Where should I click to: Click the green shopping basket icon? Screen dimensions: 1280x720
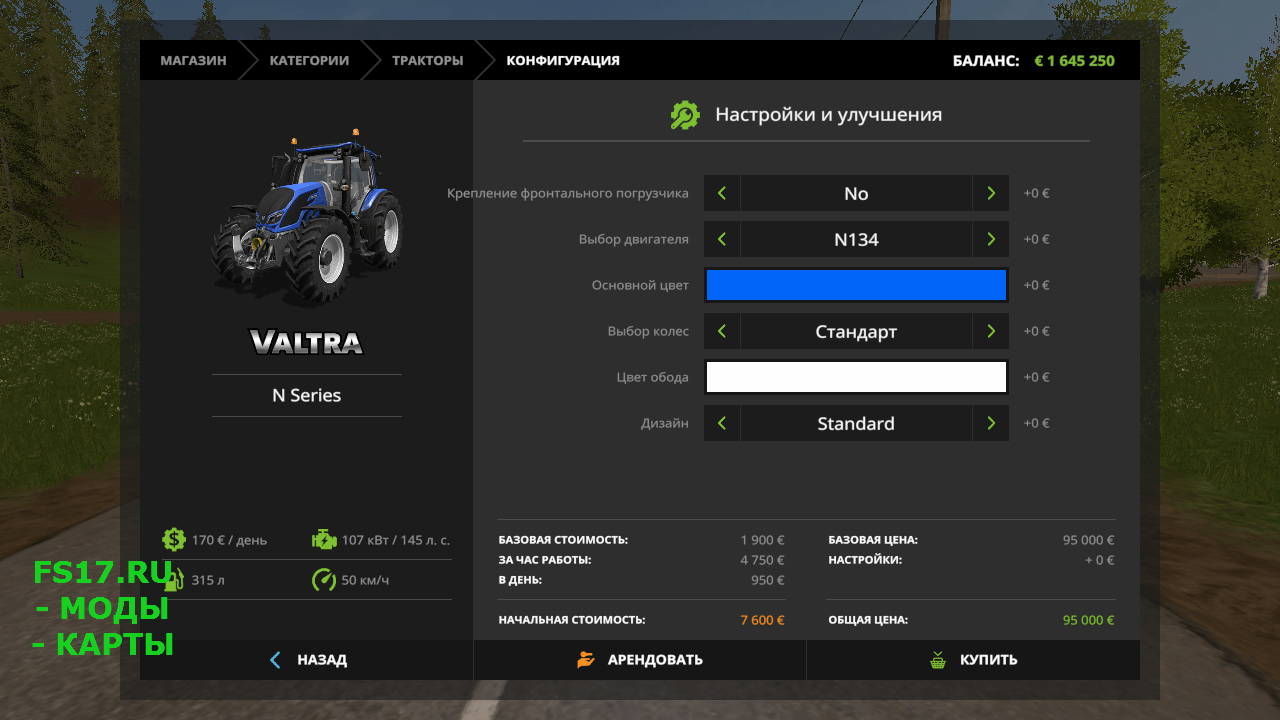click(938, 660)
